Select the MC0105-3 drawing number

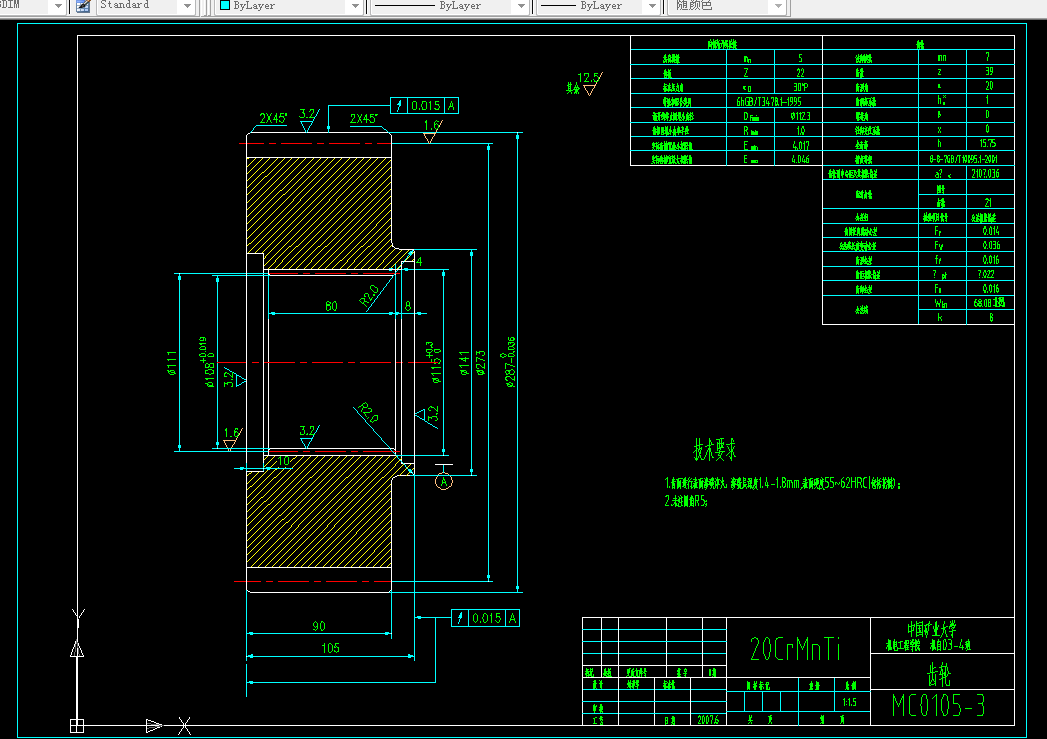pos(938,706)
